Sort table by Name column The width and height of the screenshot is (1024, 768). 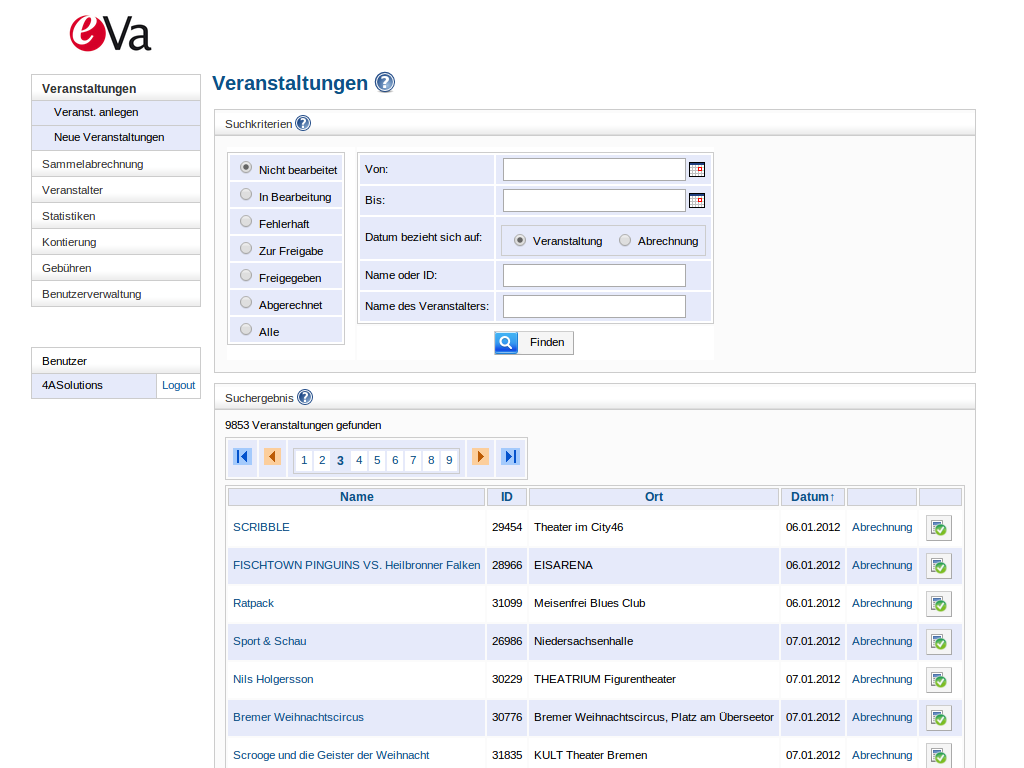(357, 497)
